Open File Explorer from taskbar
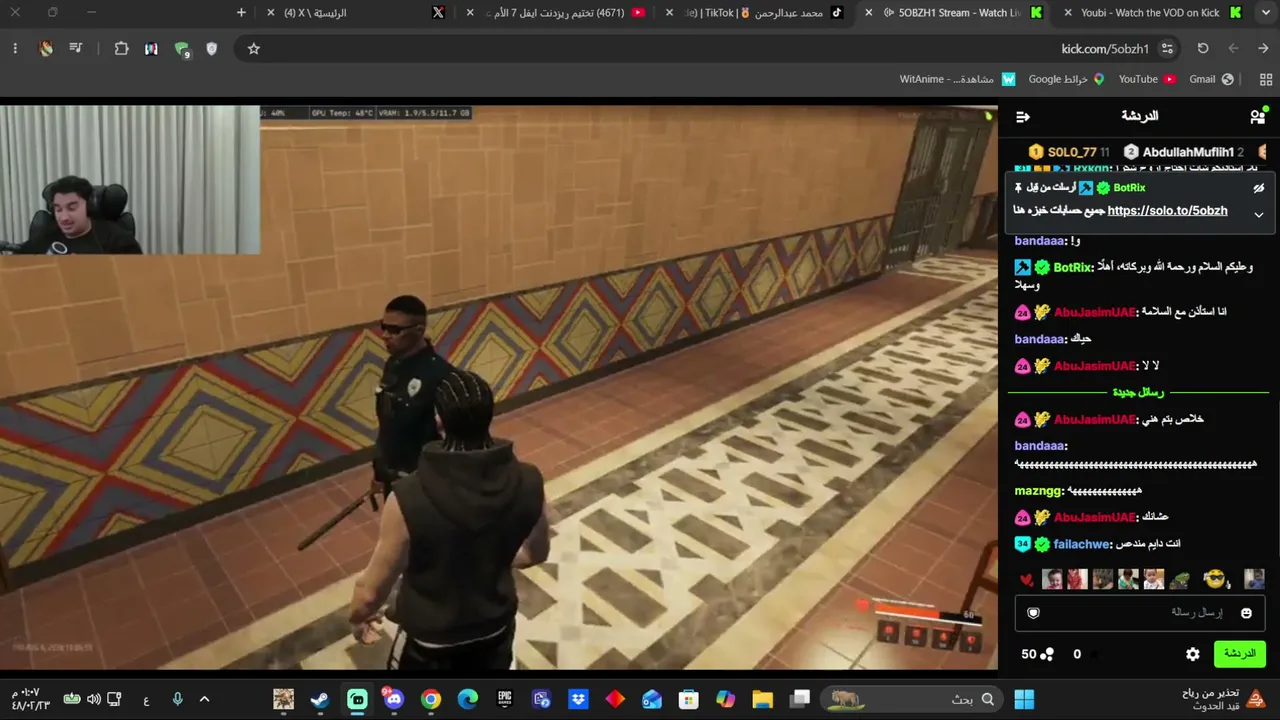The image size is (1280, 720). tap(762, 699)
